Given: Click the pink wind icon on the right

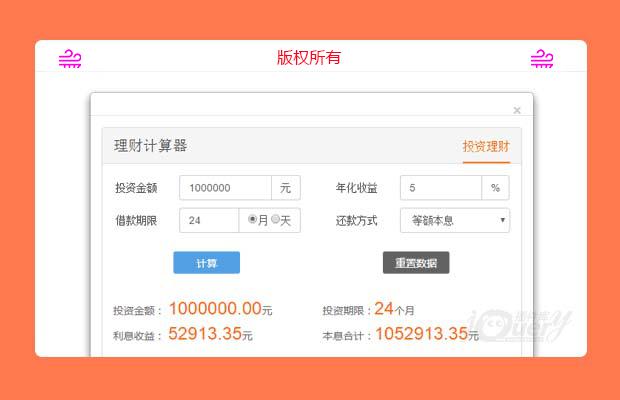Looking at the screenshot, I should click(x=541, y=59).
